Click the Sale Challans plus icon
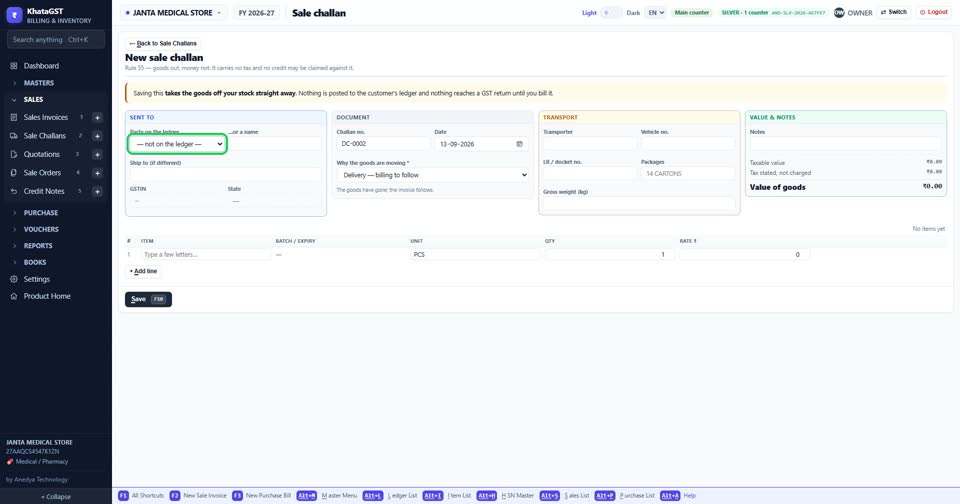The image size is (960, 504). (97, 136)
